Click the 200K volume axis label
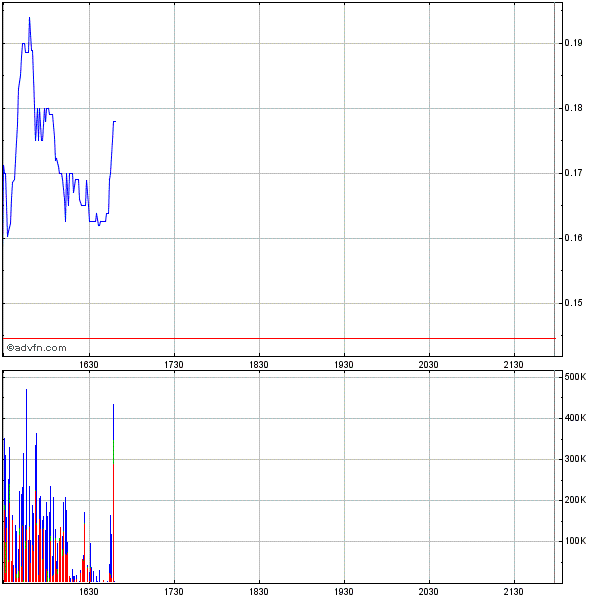 pyautogui.click(x=575, y=500)
